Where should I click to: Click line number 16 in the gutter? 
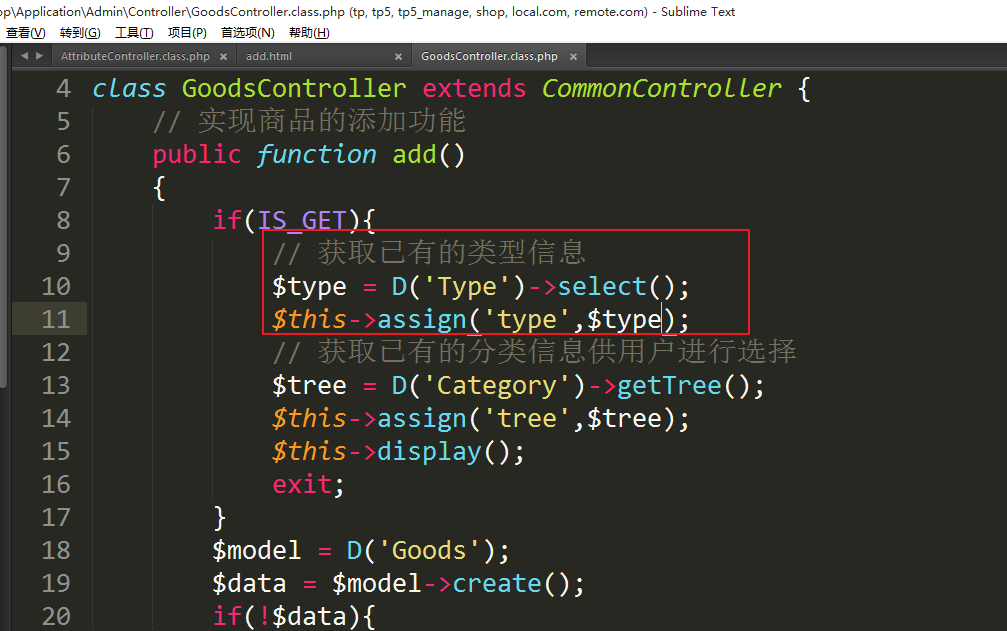tap(56, 485)
